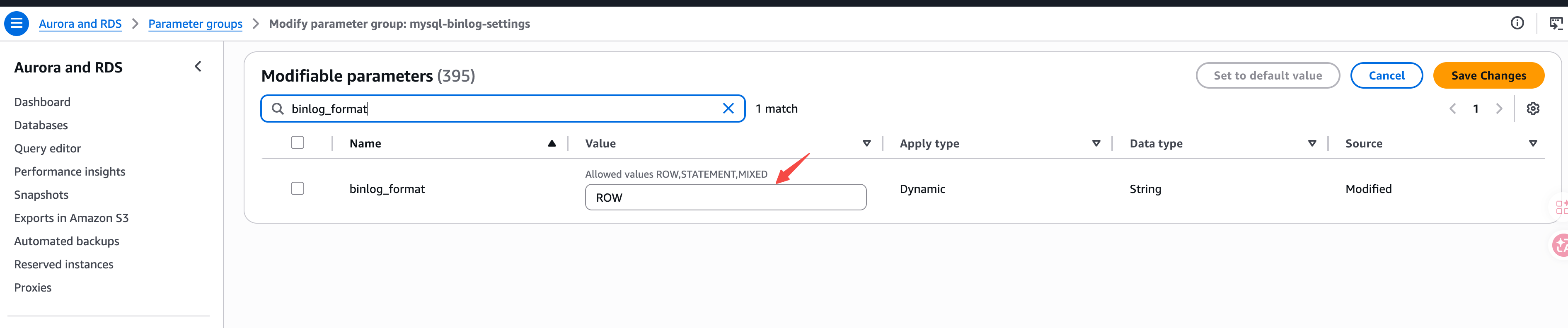1568x328 pixels.
Task: Open table preferences gear icon
Action: [x=1533, y=109]
